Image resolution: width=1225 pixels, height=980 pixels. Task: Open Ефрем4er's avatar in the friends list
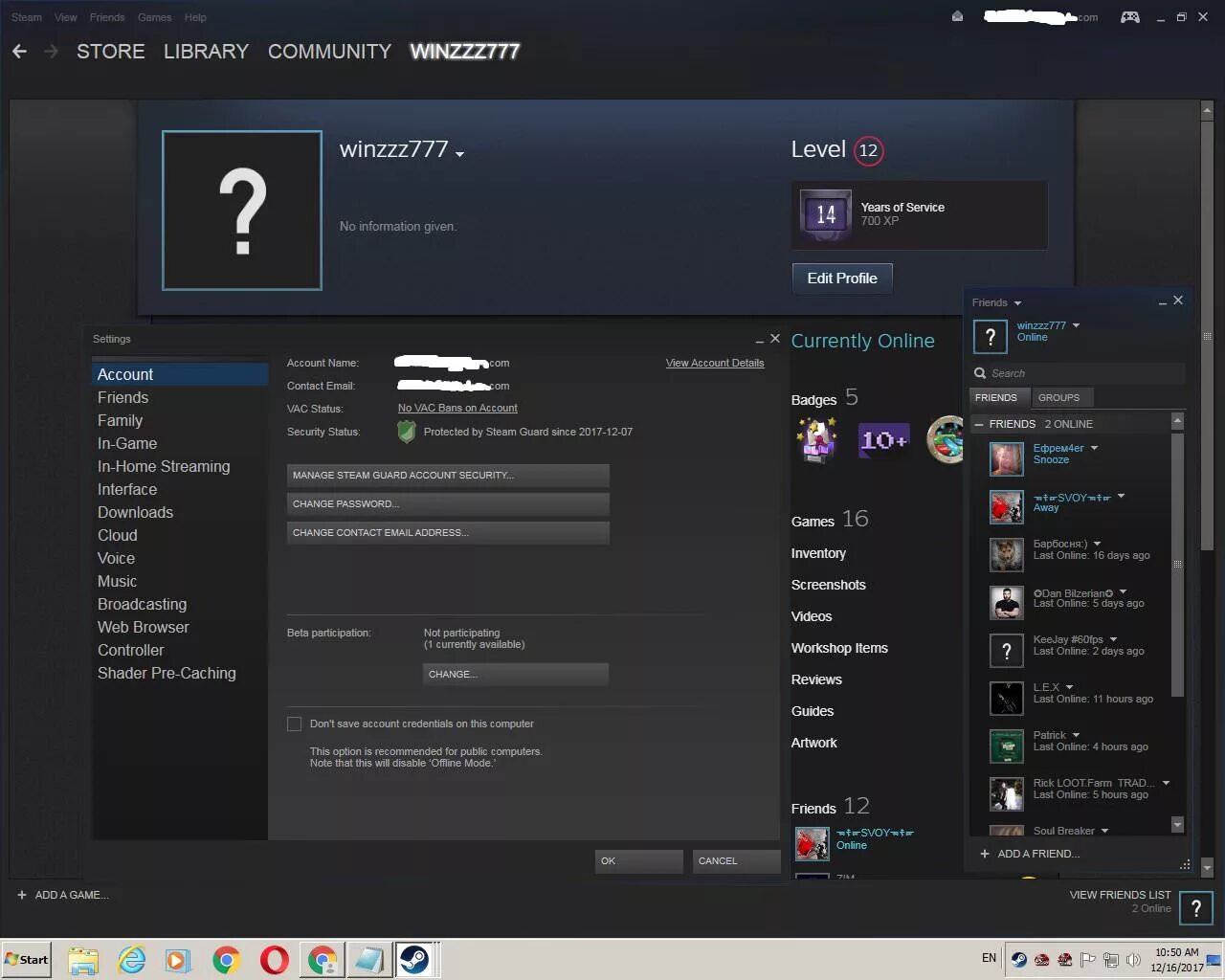click(1007, 459)
